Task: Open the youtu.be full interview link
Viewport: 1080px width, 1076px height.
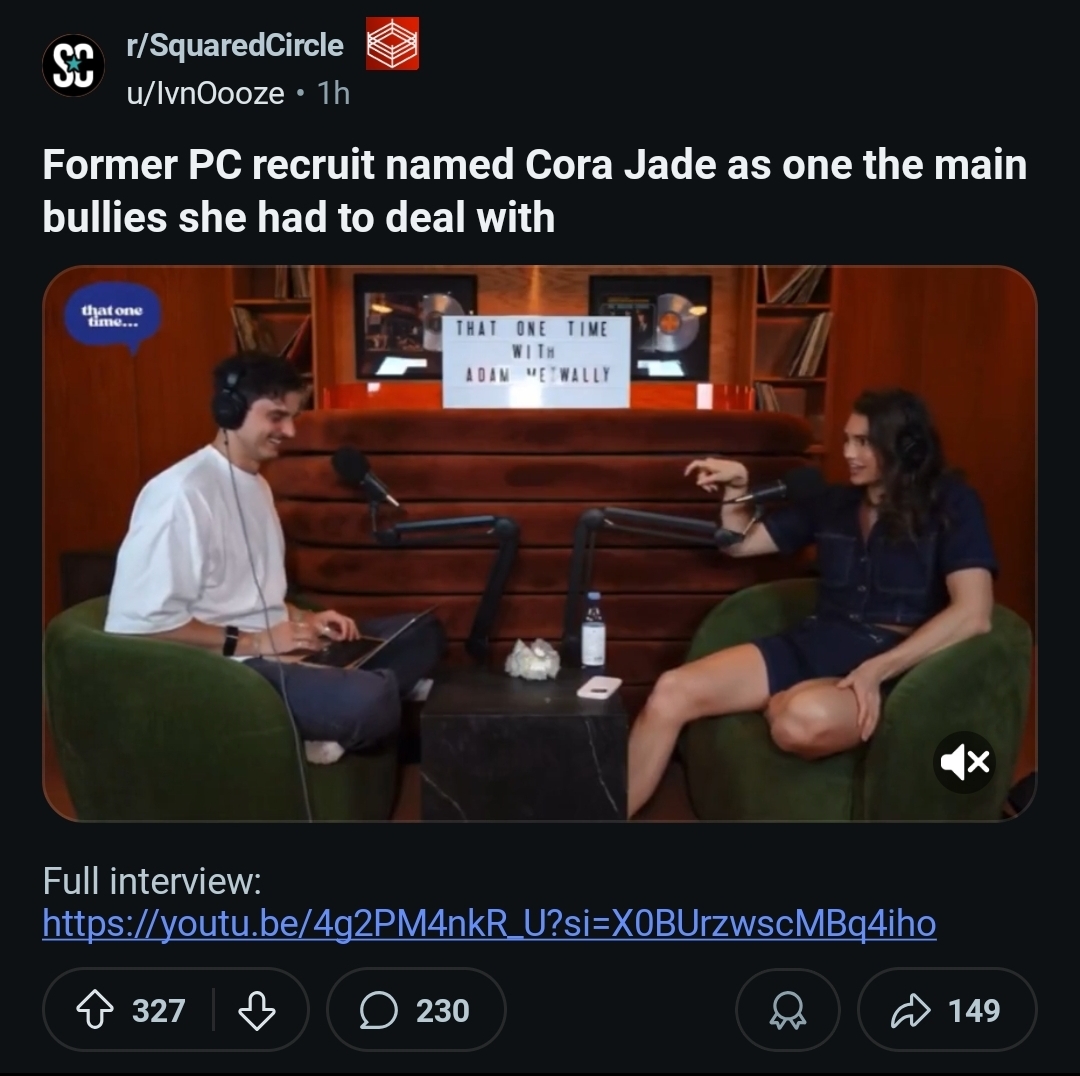Action: [x=489, y=924]
